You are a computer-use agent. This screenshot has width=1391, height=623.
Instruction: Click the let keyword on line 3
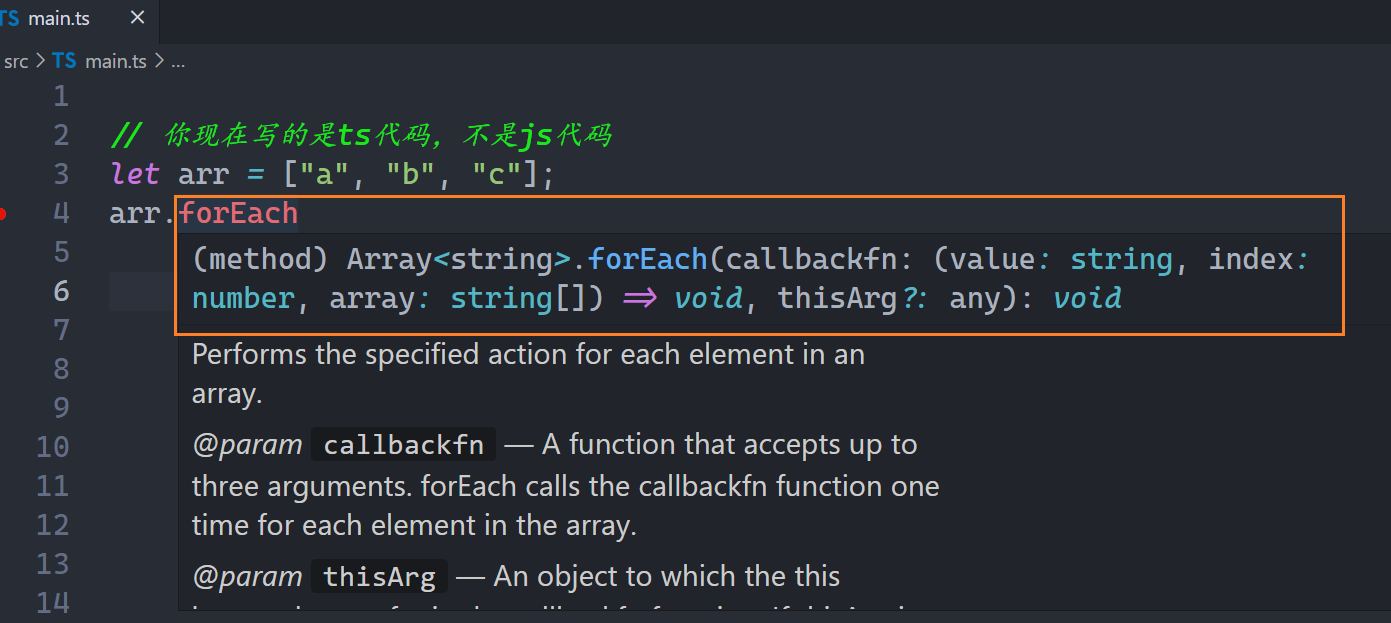pos(135,174)
